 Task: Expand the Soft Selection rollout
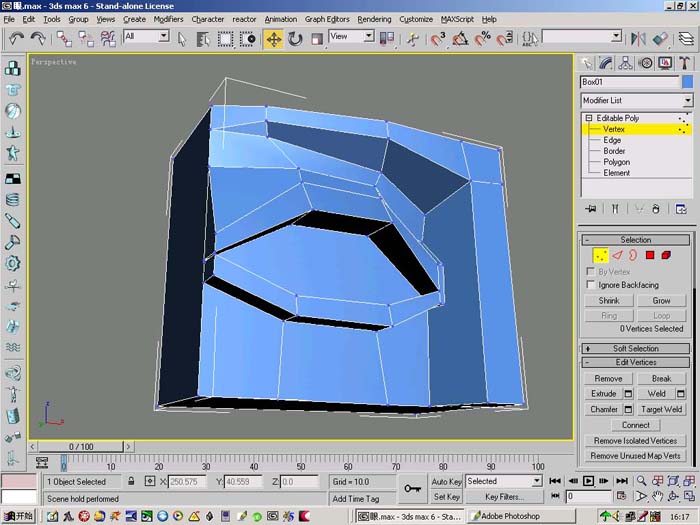(636, 348)
